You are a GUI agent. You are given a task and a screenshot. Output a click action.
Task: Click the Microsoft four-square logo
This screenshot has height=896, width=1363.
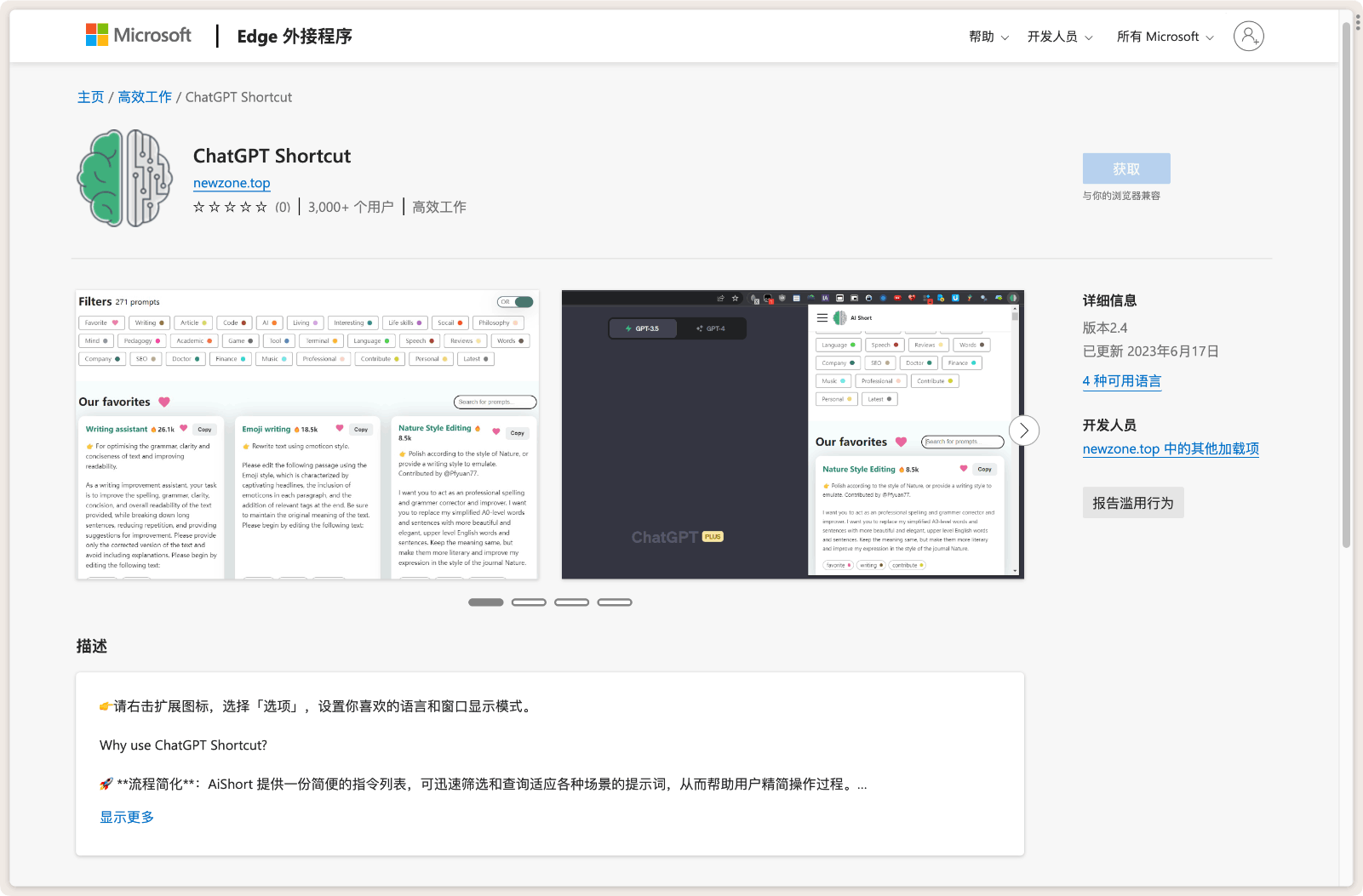pyautogui.click(x=94, y=34)
